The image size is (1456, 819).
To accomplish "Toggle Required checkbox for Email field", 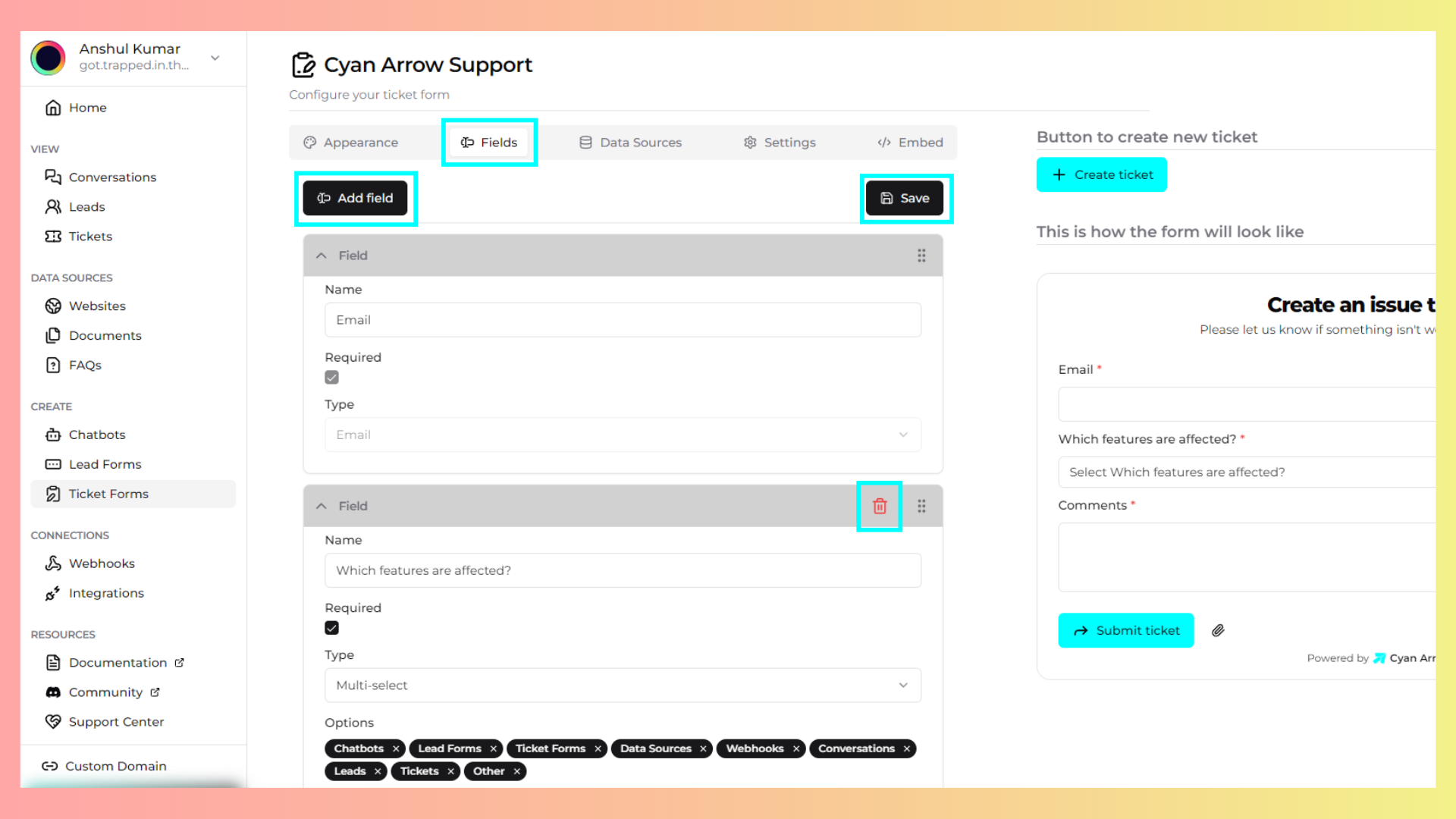I will (x=331, y=378).
